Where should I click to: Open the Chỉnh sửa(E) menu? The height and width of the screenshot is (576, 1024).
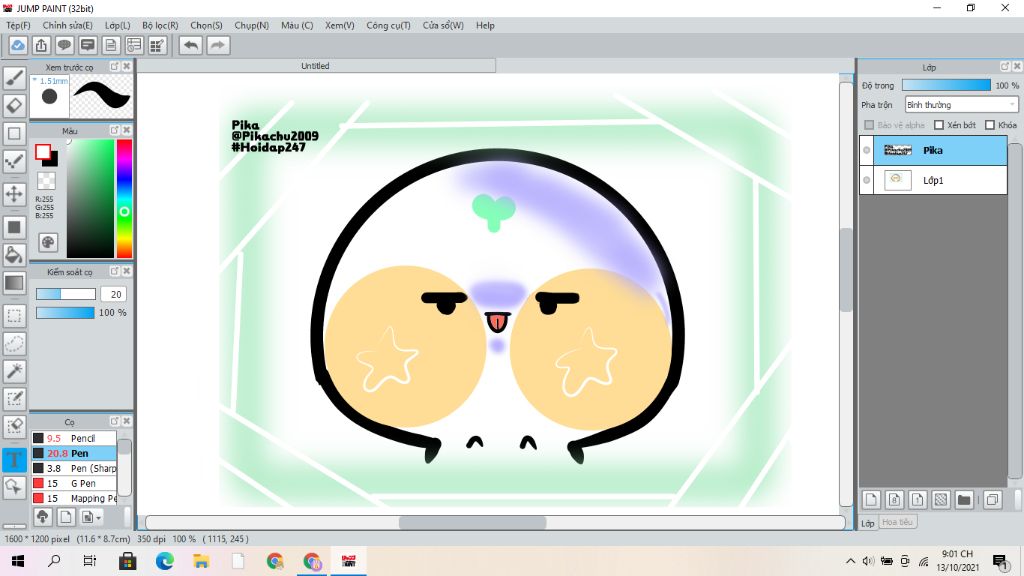[68, 25]
